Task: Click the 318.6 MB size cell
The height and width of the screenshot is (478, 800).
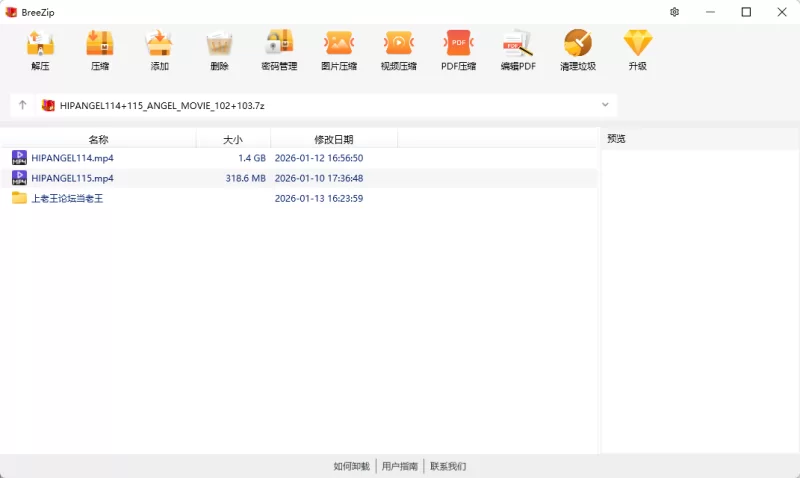Action: tap(245, 178)
